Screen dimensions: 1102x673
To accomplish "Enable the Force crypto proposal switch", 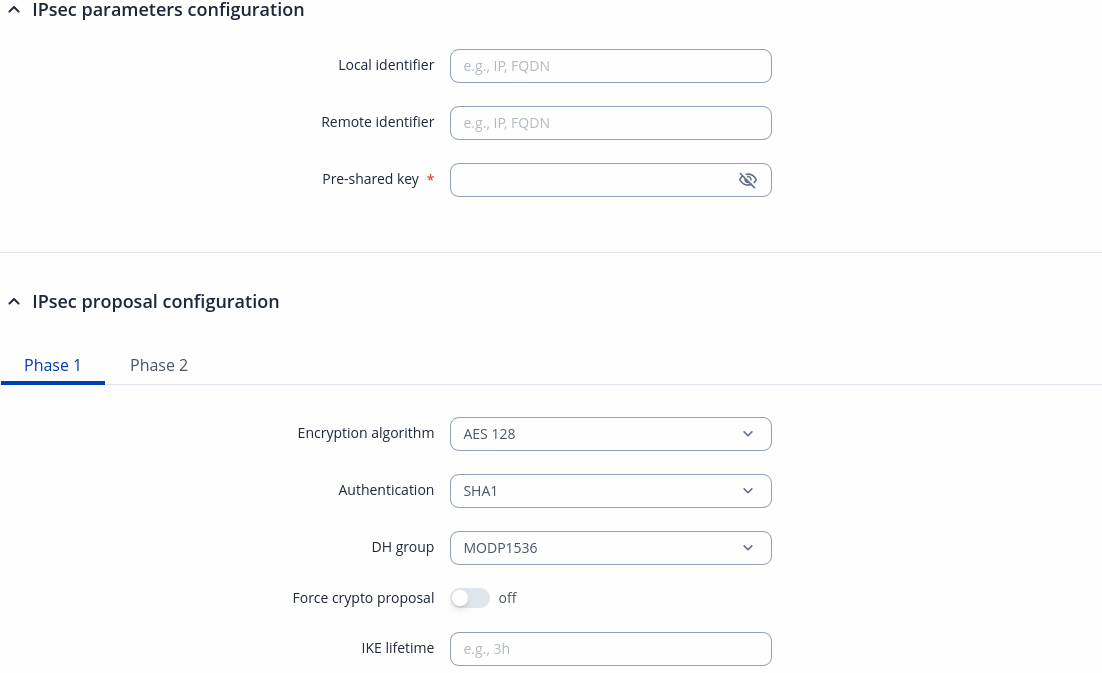I will point(469,598).
